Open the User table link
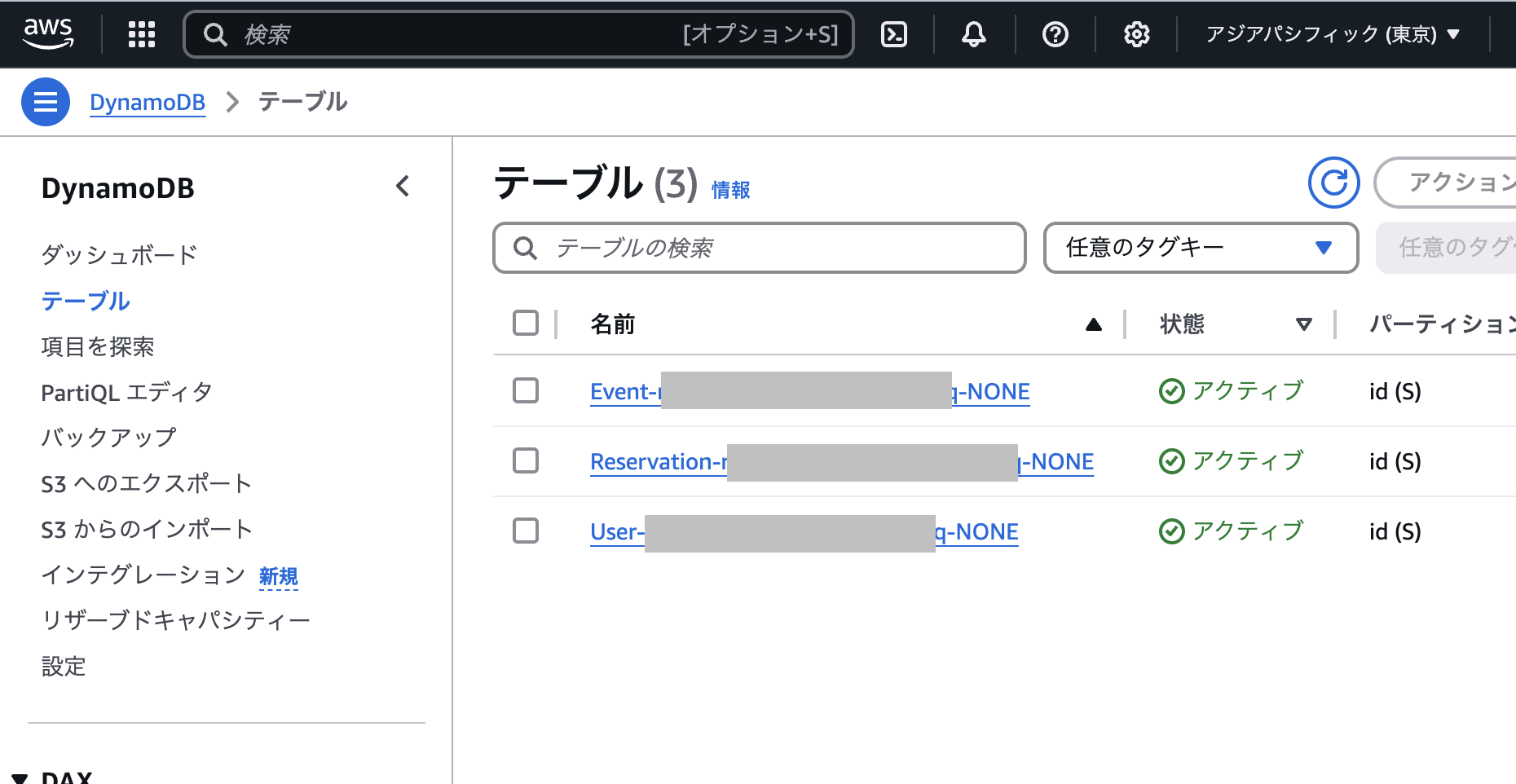This screenshot has height=784, width=1516. [804, 531]
